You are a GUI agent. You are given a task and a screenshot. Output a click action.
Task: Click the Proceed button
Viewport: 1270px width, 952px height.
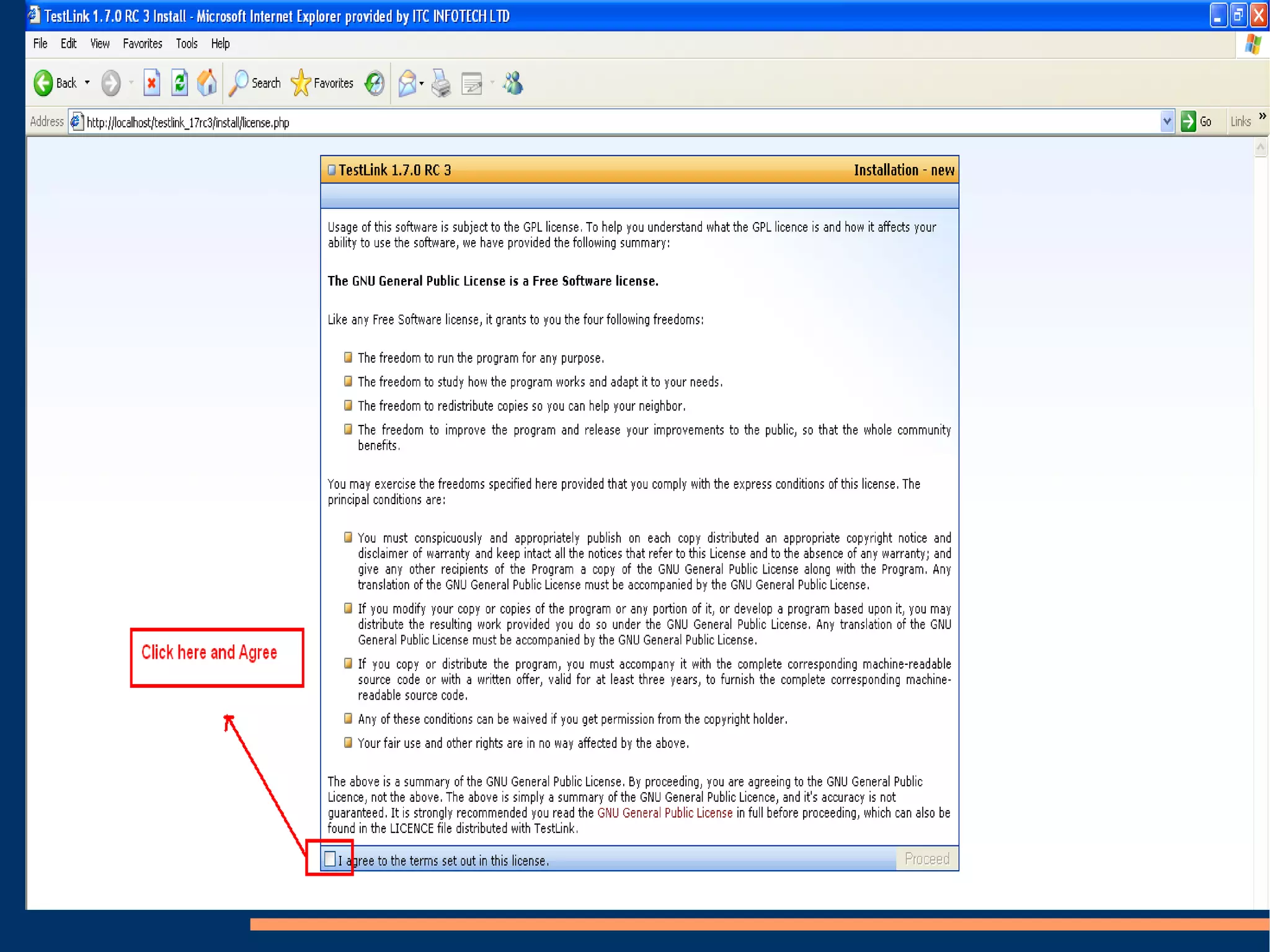click(927, 859)
